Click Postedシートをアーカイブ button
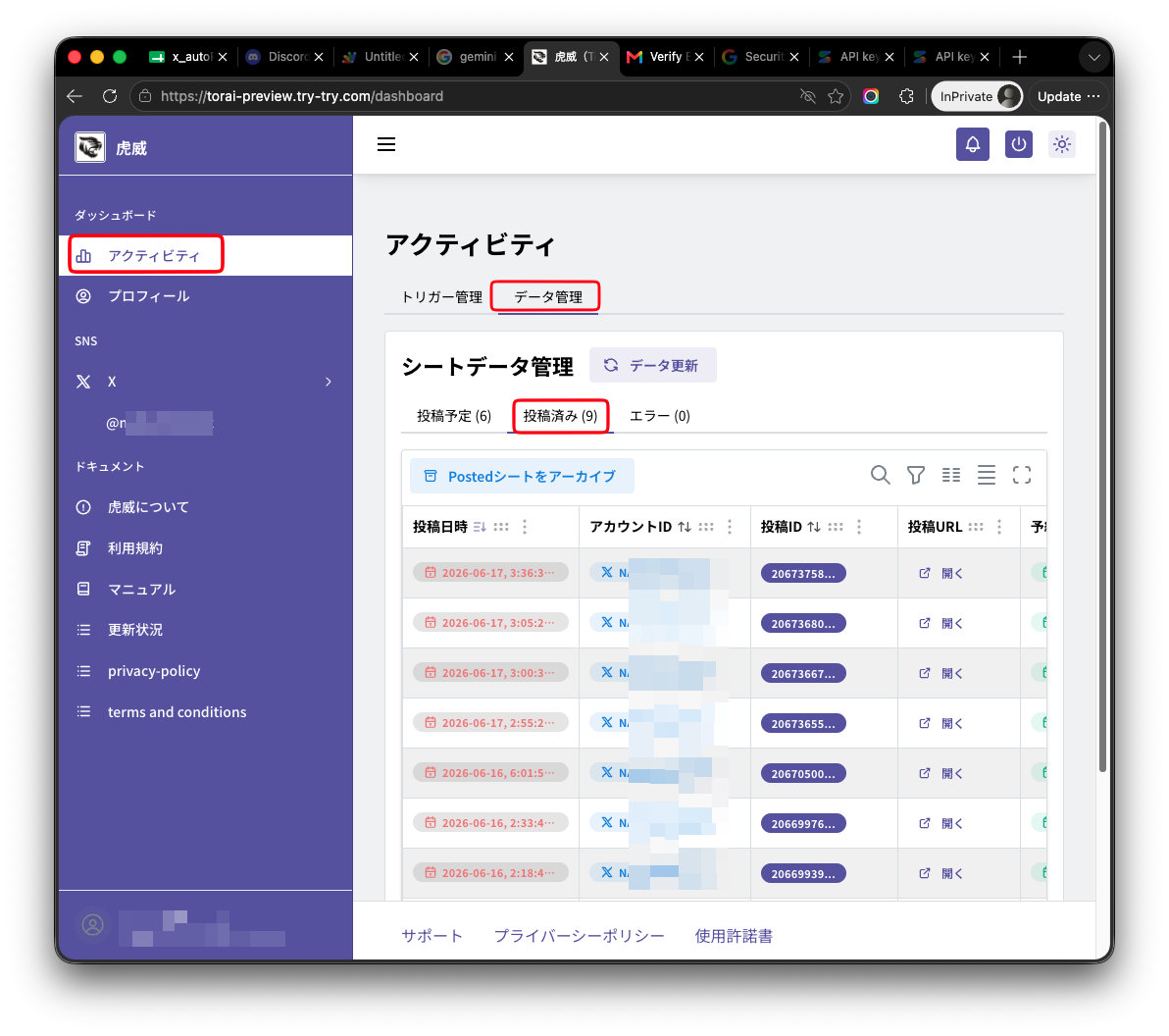1169x1036 pixels. [522, 476]
